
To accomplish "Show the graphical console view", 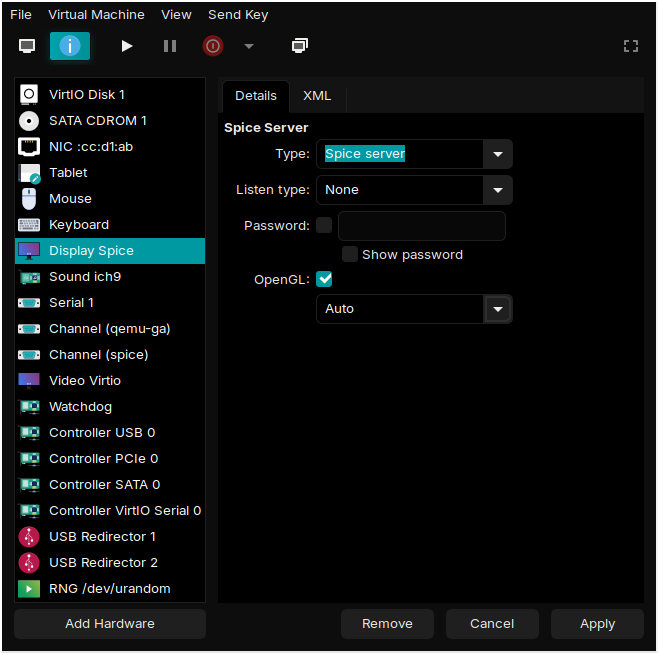I will (x=27, y=46).
